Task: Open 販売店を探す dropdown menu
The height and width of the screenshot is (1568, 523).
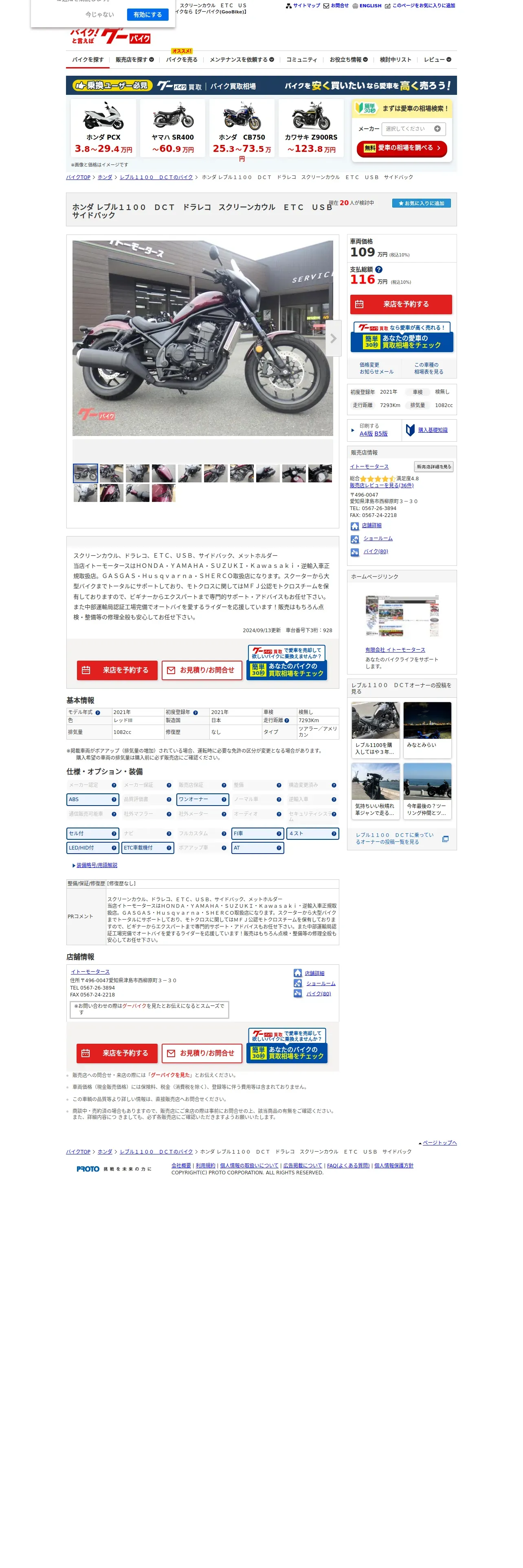Action: coord(134,60)
